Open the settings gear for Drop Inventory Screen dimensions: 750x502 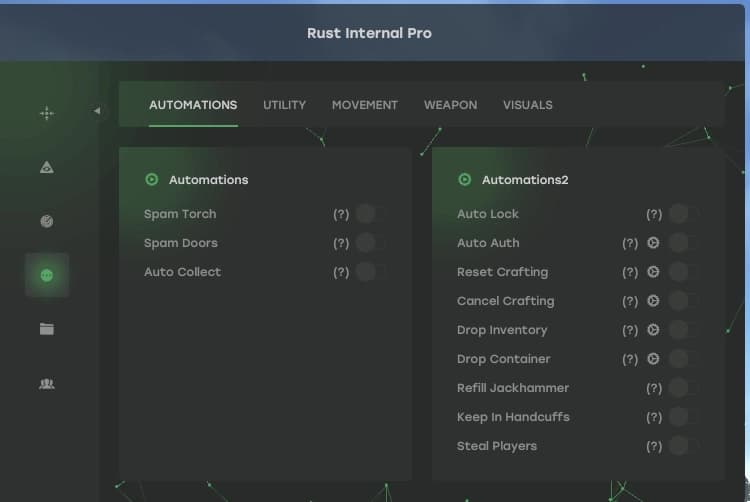(x=653, y=330)
